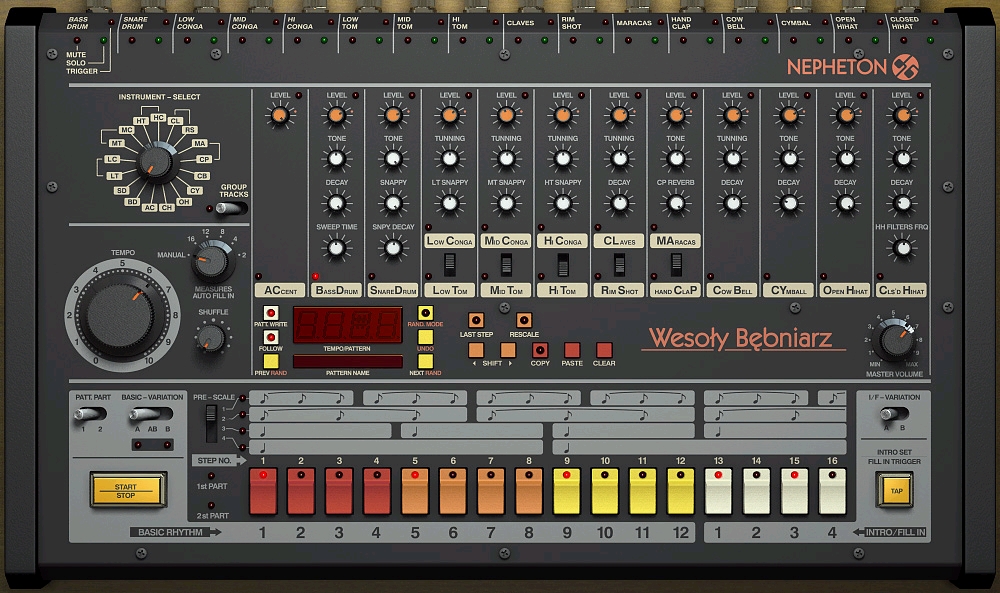Flip the Hi Conga / Hi Tom switch
This screenshot has height=593, width=1000.
click(563, 263)
